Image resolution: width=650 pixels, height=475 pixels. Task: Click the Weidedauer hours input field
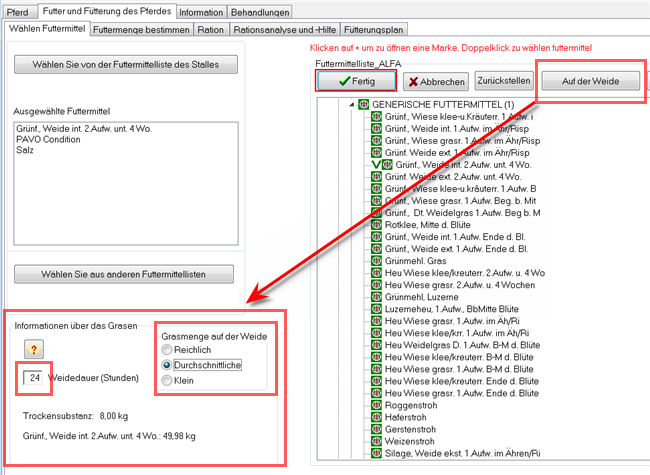33,378
